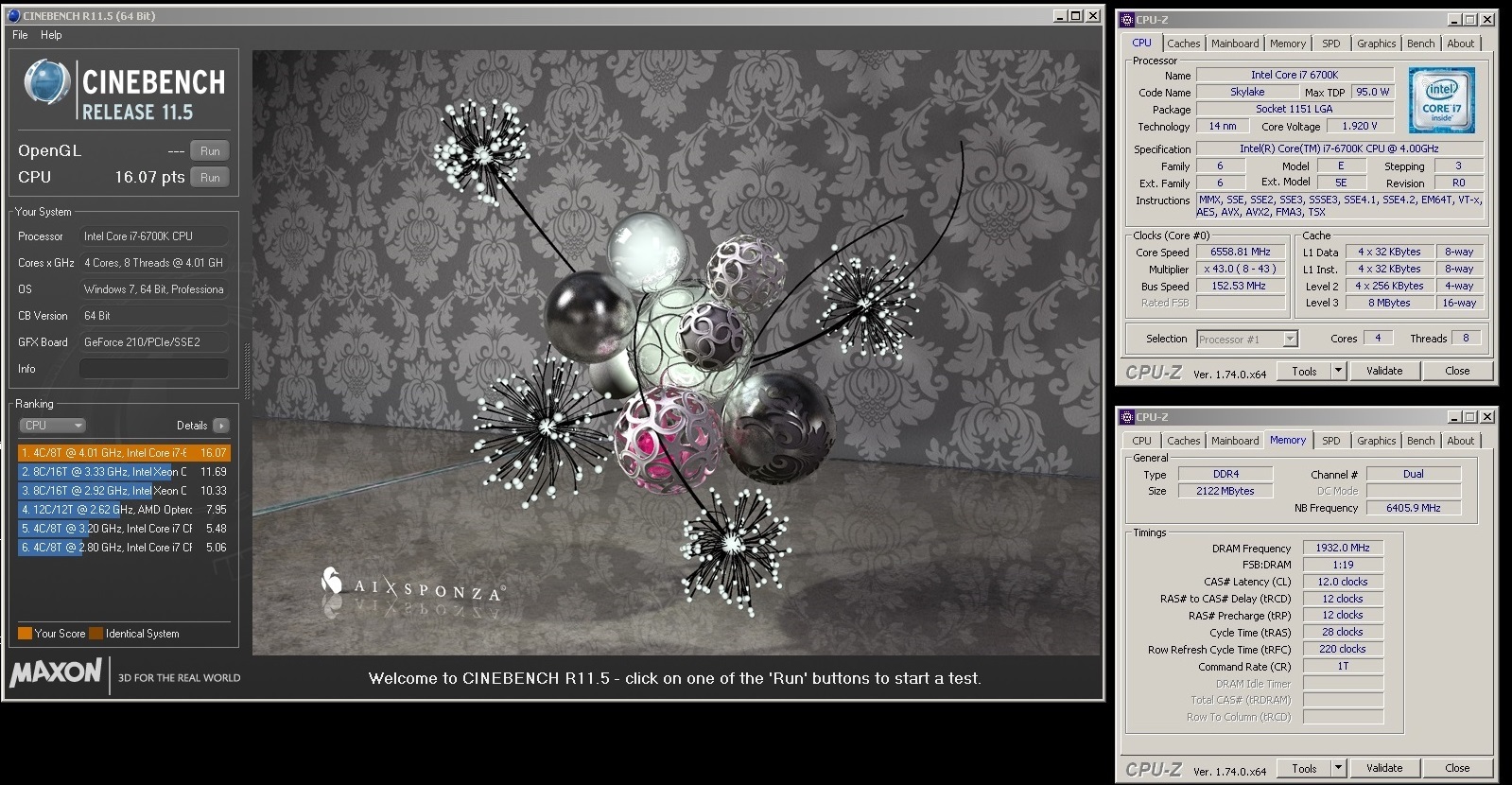Click the NB Frequency value 6405.9 MHz
The height and width of the screenshot is (785, 1512).
pyautogui.click(x=1414, y=509)
